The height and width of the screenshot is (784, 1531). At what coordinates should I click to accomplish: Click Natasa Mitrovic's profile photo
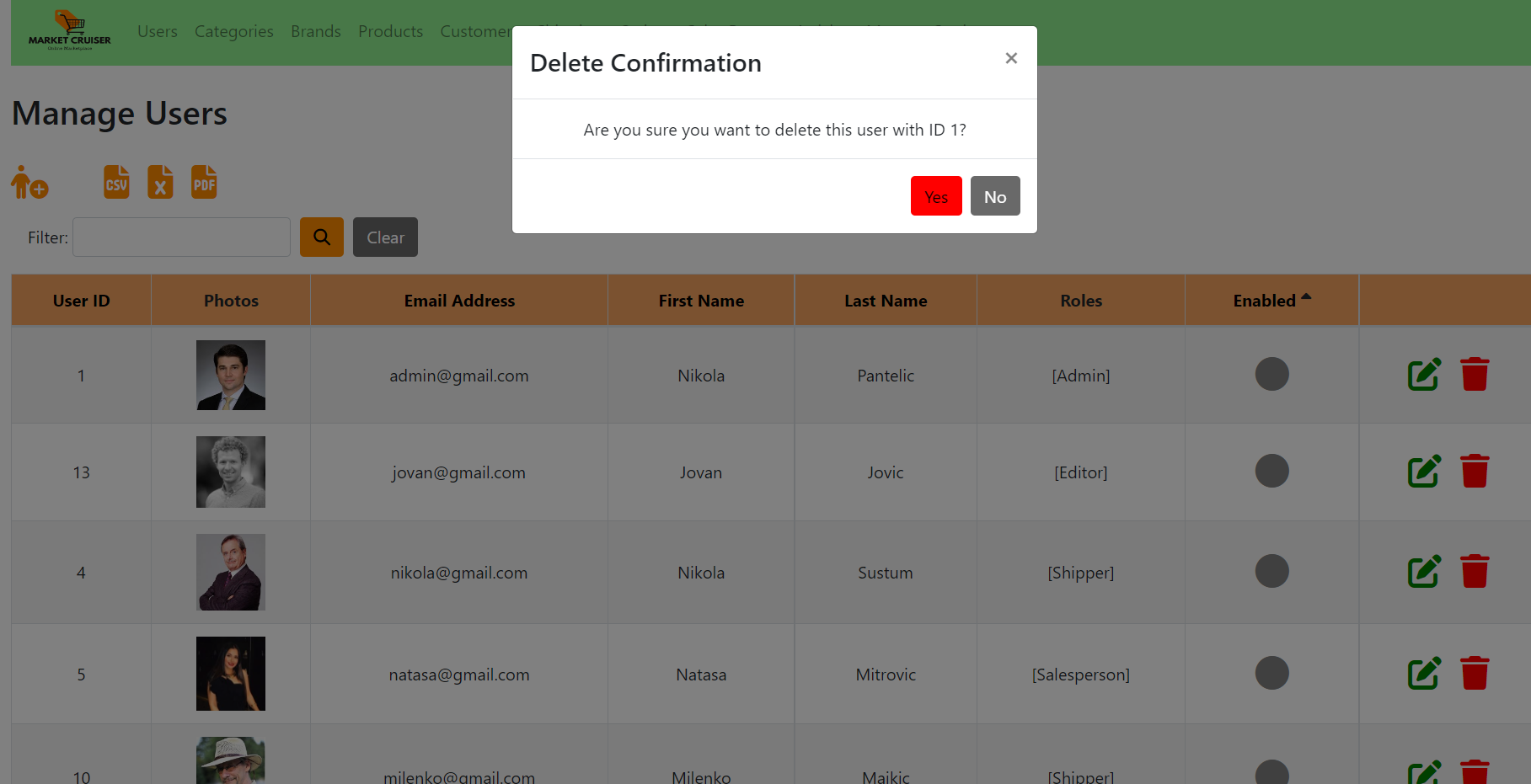[x=231, y=674]
